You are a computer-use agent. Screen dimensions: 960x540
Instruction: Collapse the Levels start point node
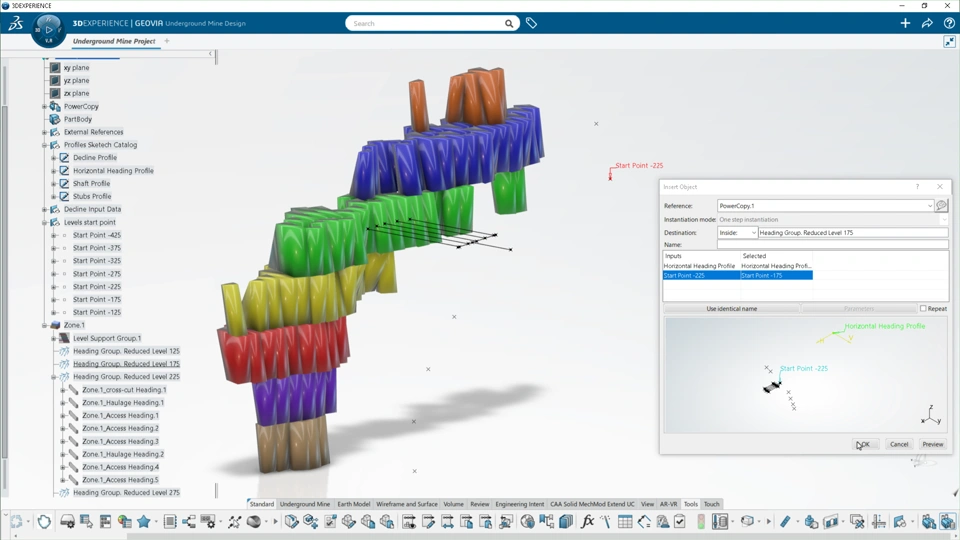pyautogui.click(x=45, y=222)
